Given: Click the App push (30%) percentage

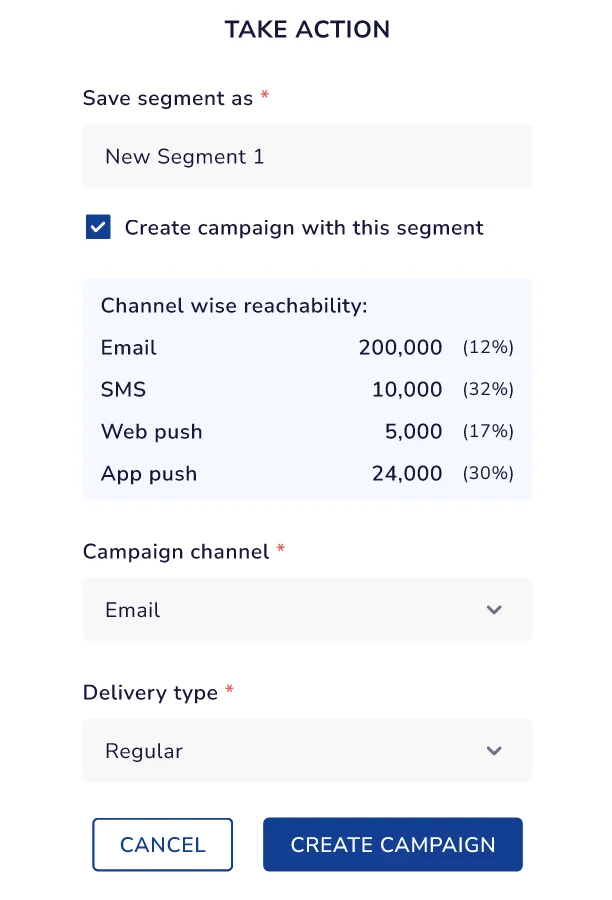Looking at the screenshot, I should pyautogui.click(x=488, y=474).
